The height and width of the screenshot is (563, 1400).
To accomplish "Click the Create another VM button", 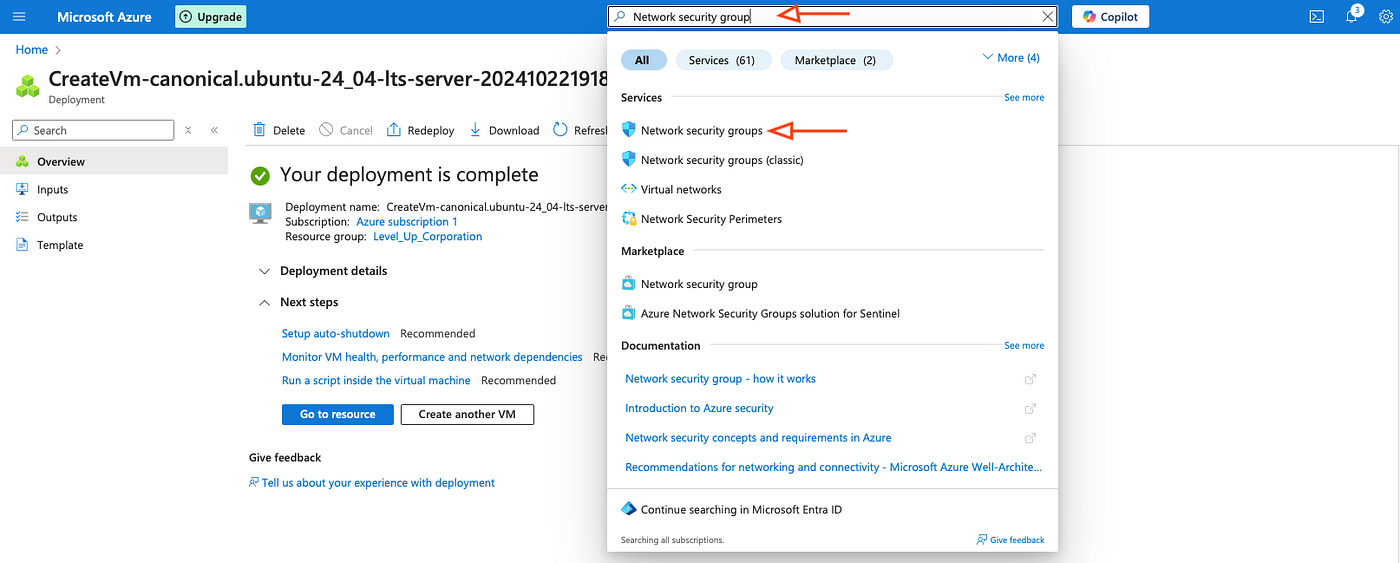I will 467,414.
